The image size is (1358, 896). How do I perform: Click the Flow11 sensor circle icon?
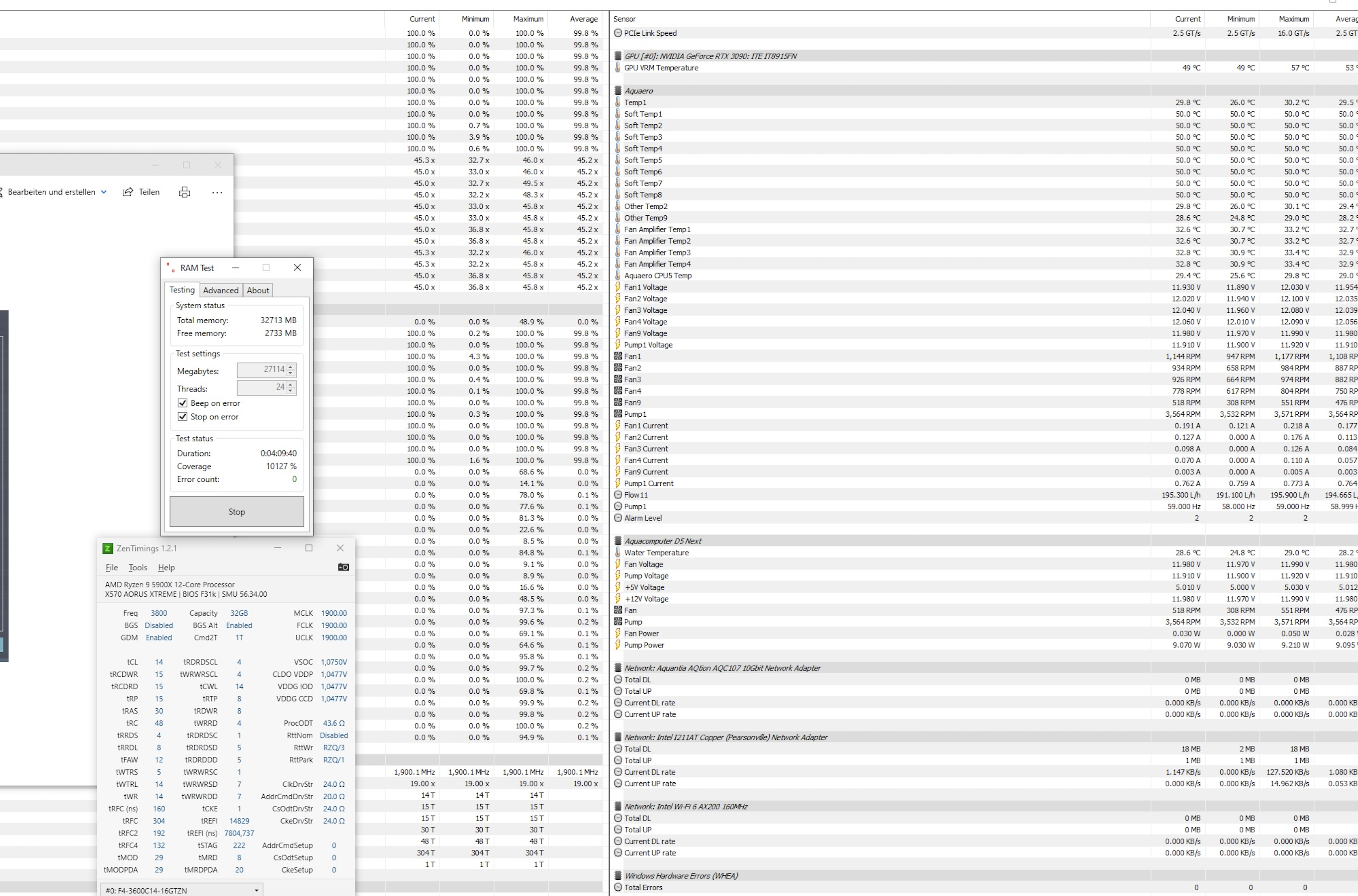[618, 495]
